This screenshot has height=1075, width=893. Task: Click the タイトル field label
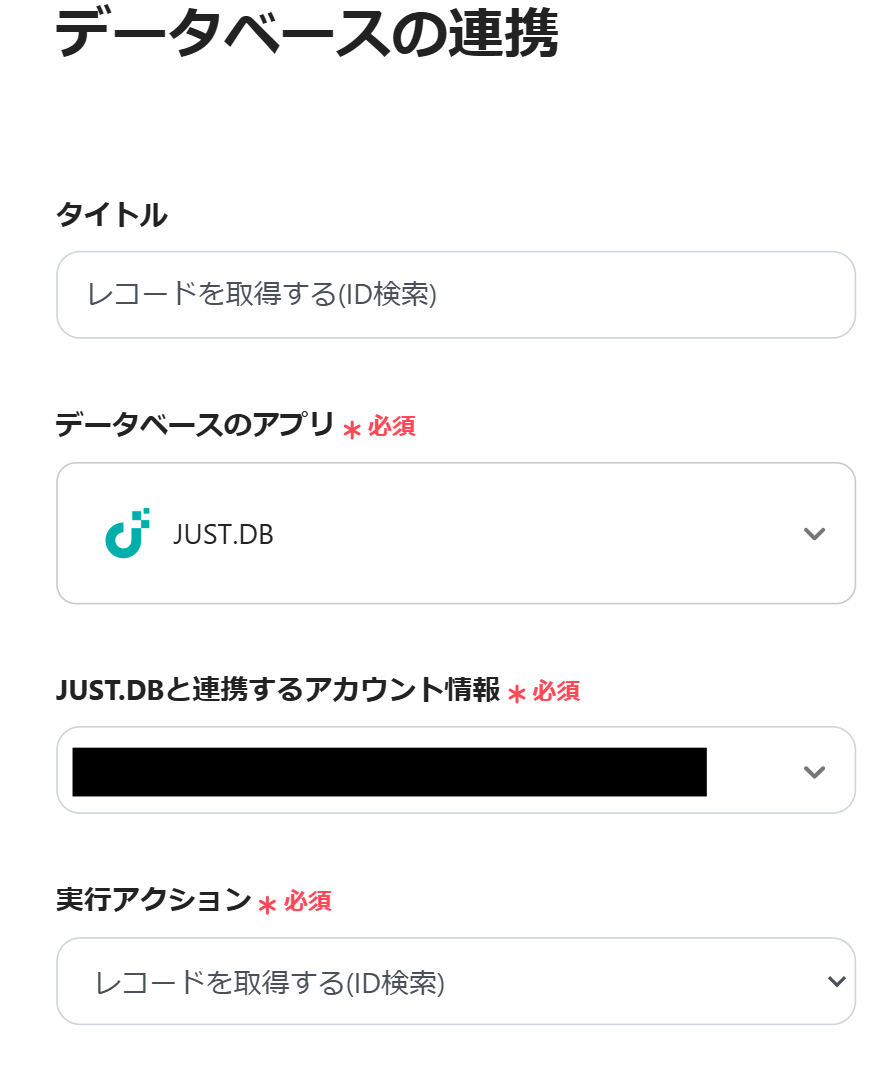(111, 214)
